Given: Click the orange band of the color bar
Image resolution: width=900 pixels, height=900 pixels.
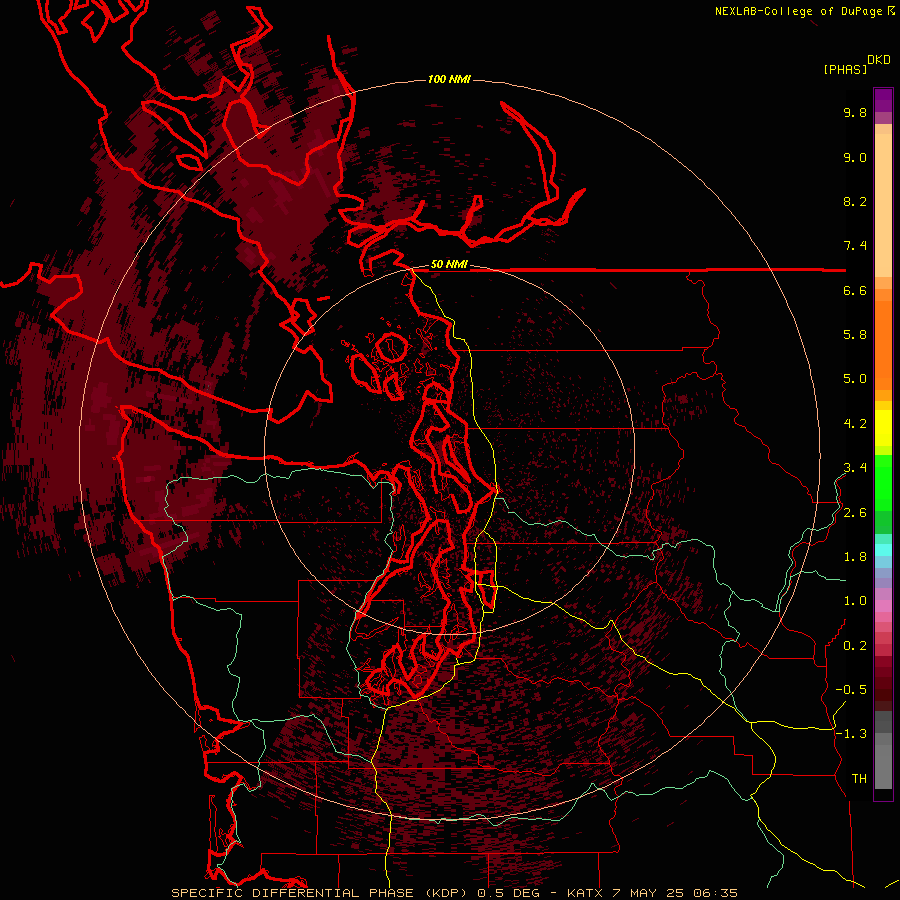Looking at the screenshot, I should pos(883,344).
